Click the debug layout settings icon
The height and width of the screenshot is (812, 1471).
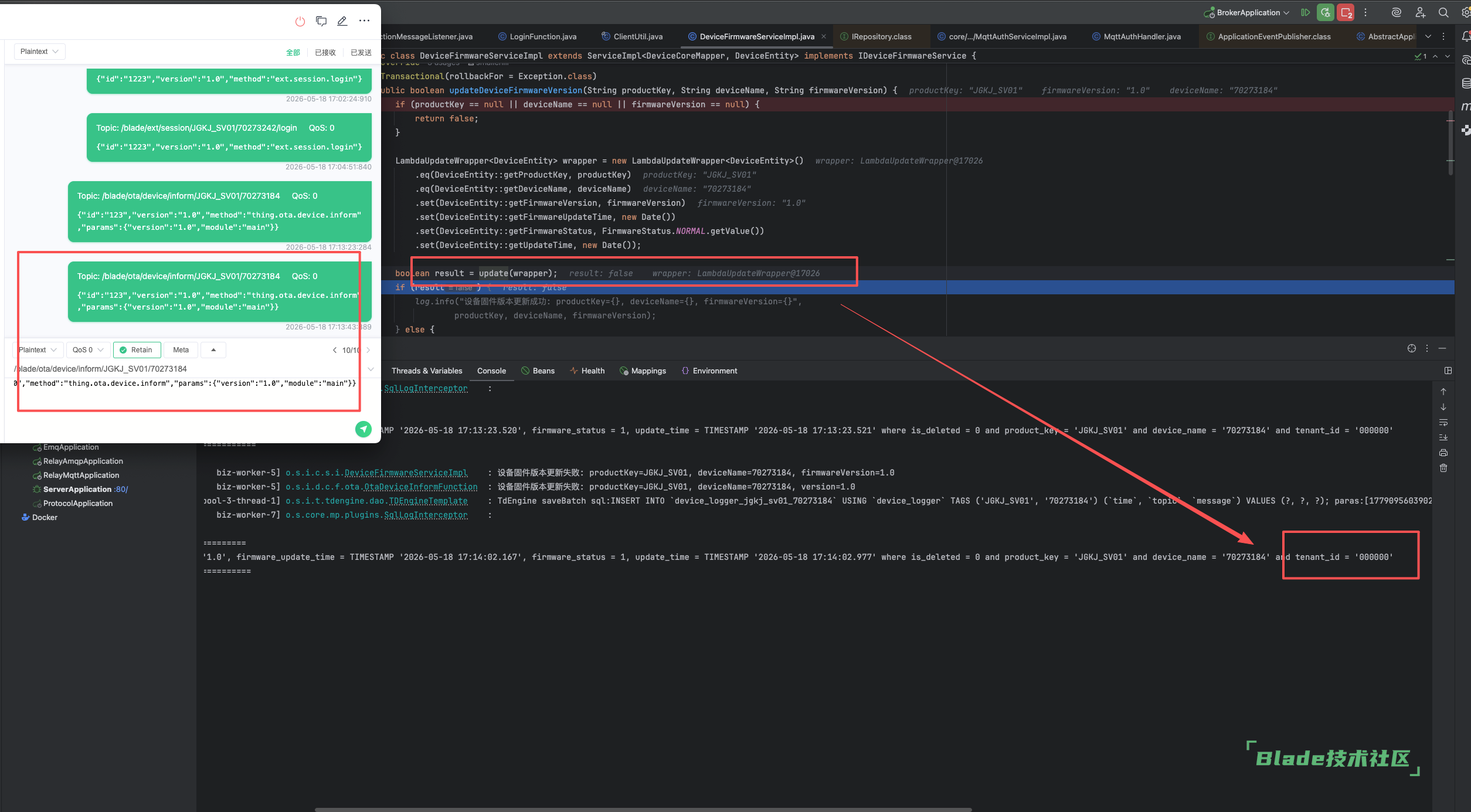1448,371
